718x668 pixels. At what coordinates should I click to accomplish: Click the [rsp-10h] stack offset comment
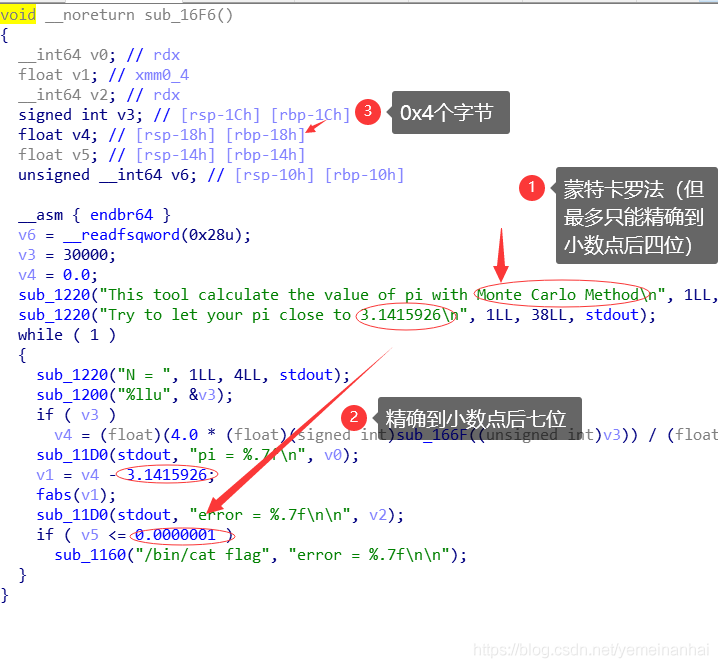274,175
